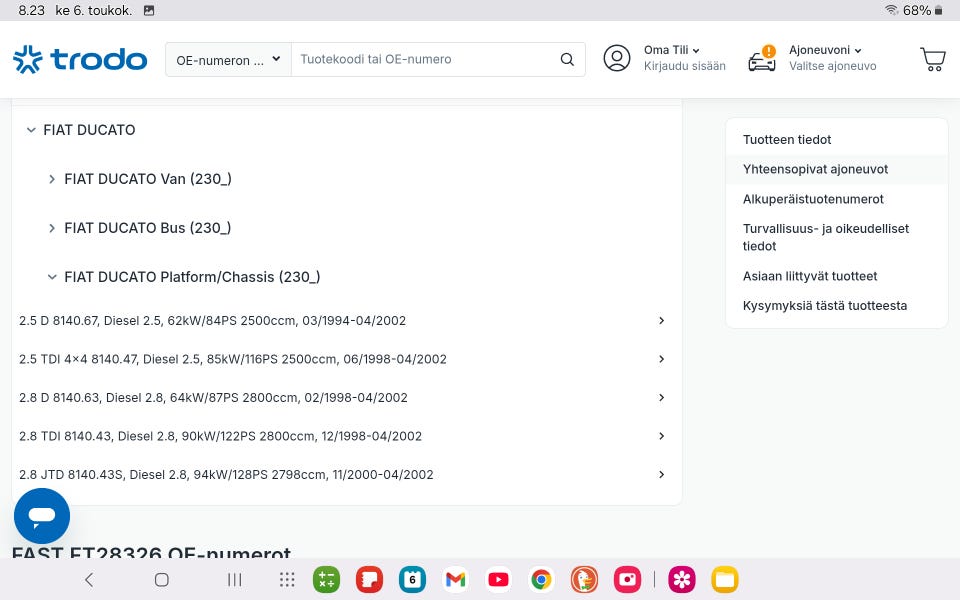The image size is (960, 600).
Task: Go to Asiaan liittyvät tuotteet section
Action: (x=810, y=276)
